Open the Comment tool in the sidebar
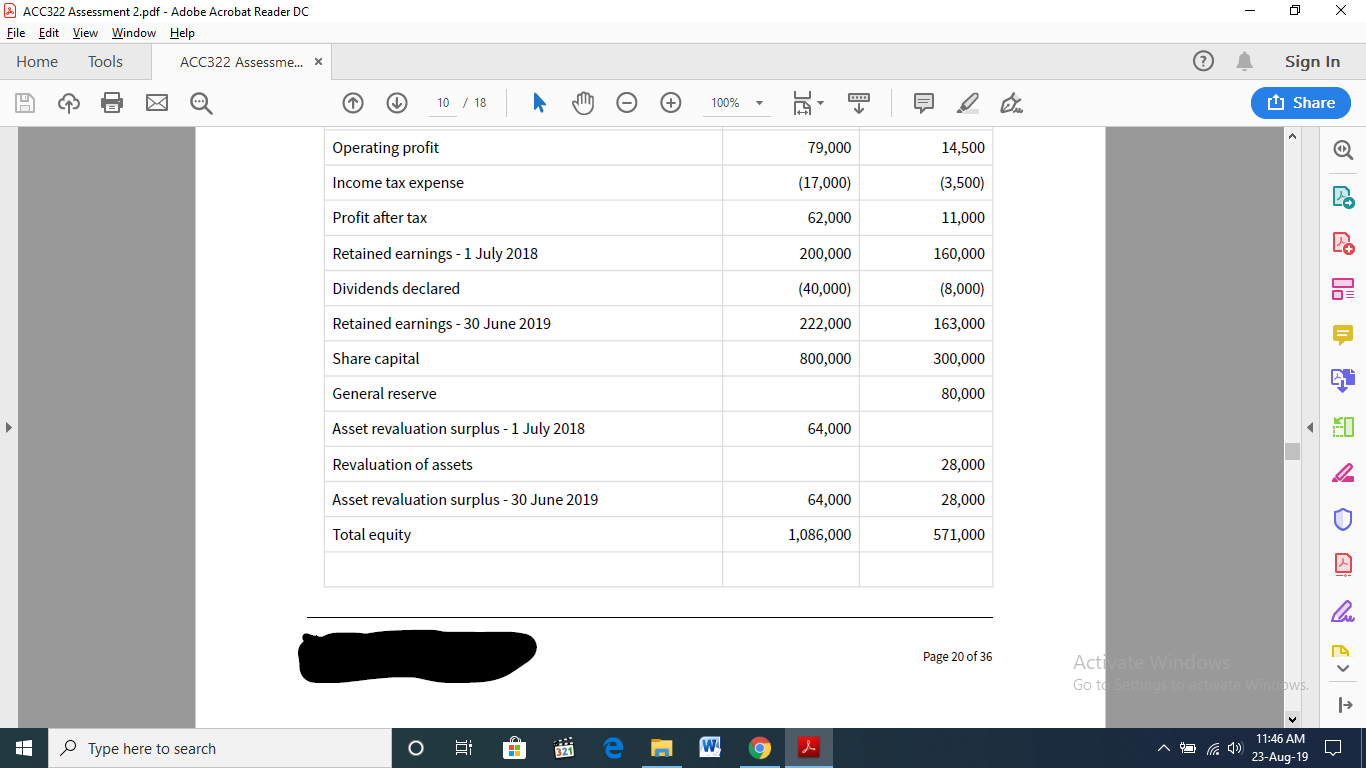This screenshot has height=768, width=1366. tap(1343, 334)
